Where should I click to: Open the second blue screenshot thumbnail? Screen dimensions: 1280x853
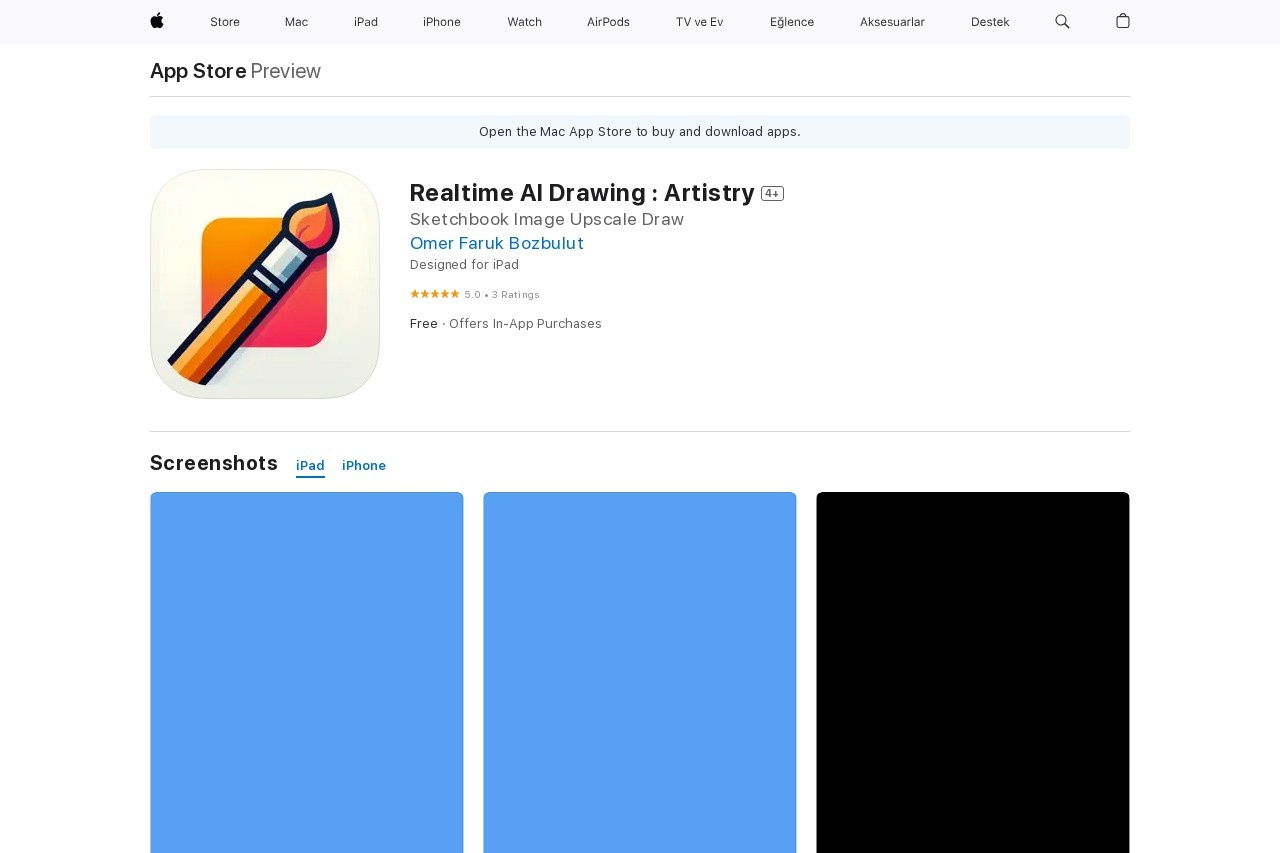tap(640, 672)
